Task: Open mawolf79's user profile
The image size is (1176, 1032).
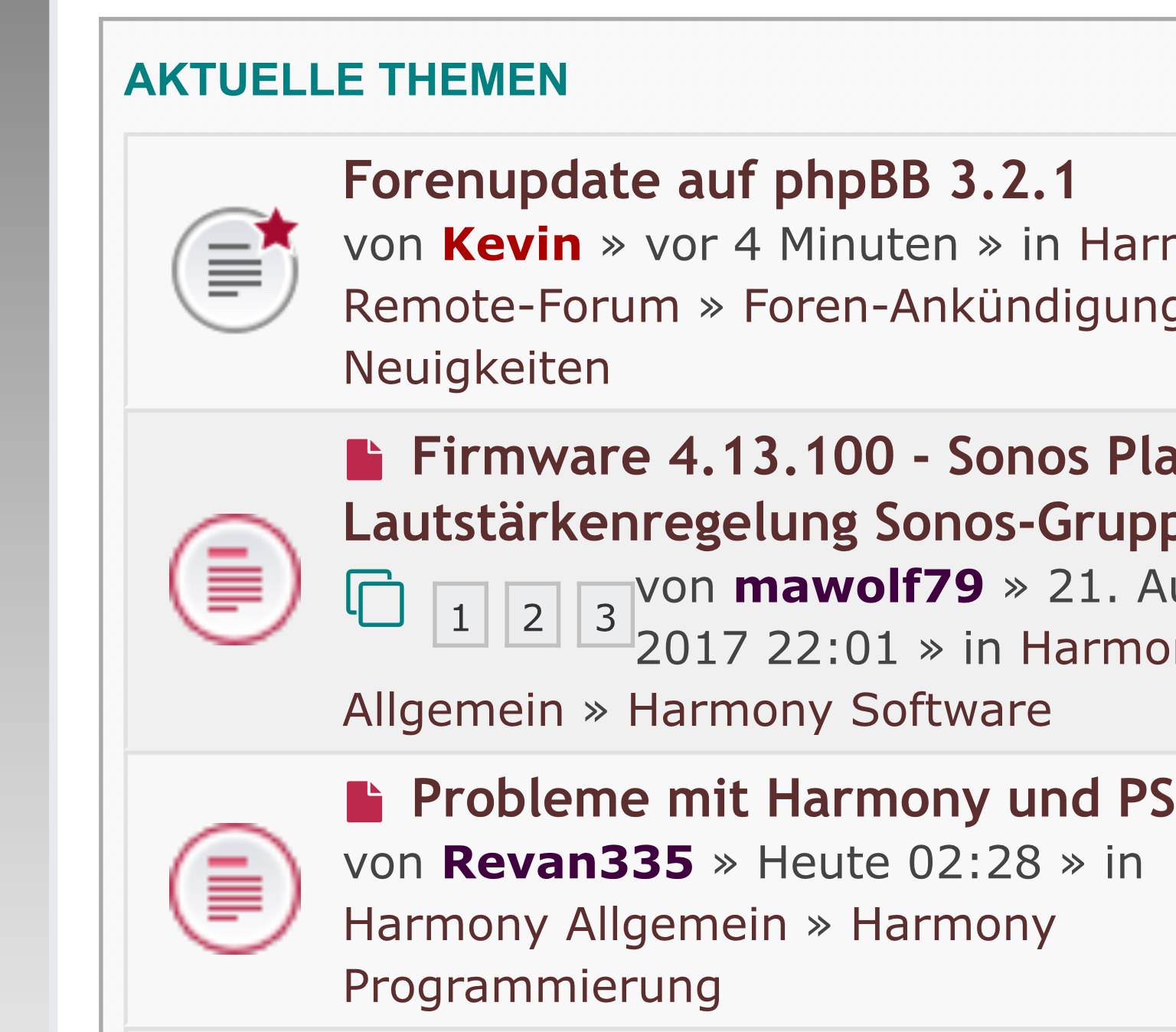Action: (858, 587)
